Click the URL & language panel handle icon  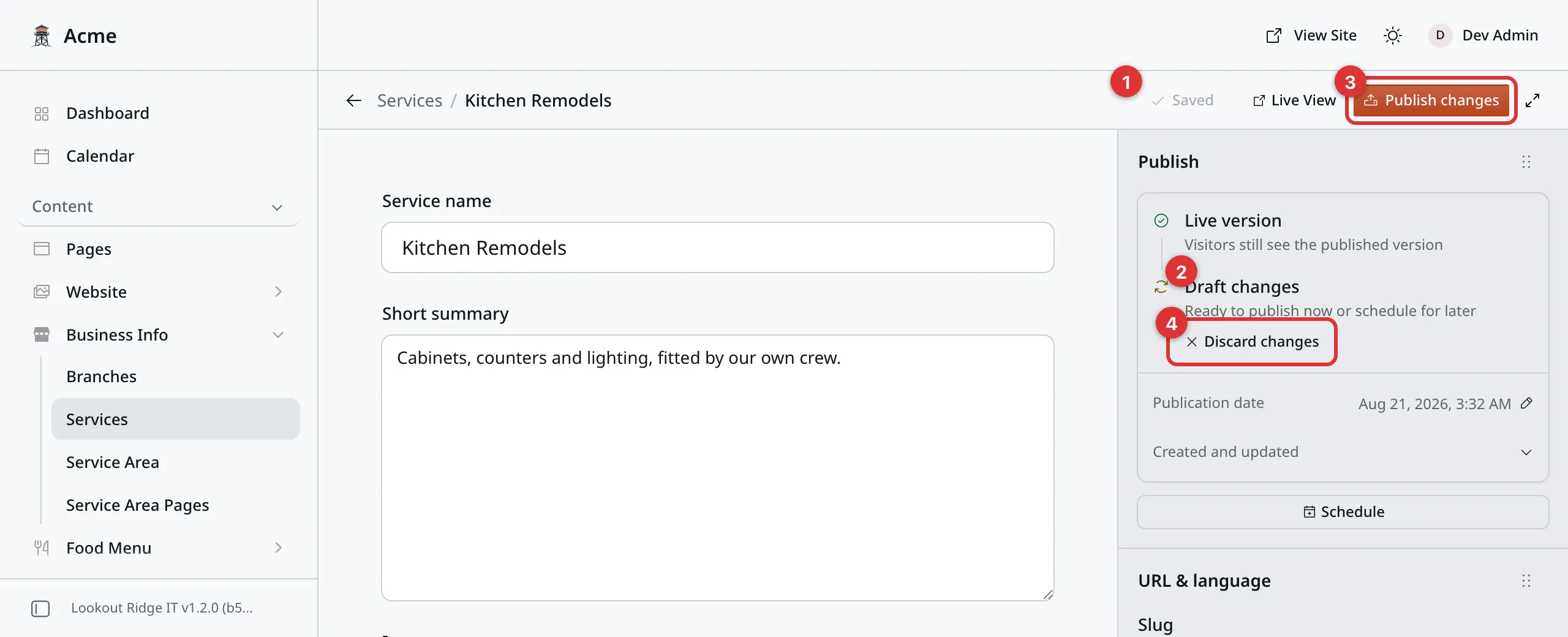1526,581
